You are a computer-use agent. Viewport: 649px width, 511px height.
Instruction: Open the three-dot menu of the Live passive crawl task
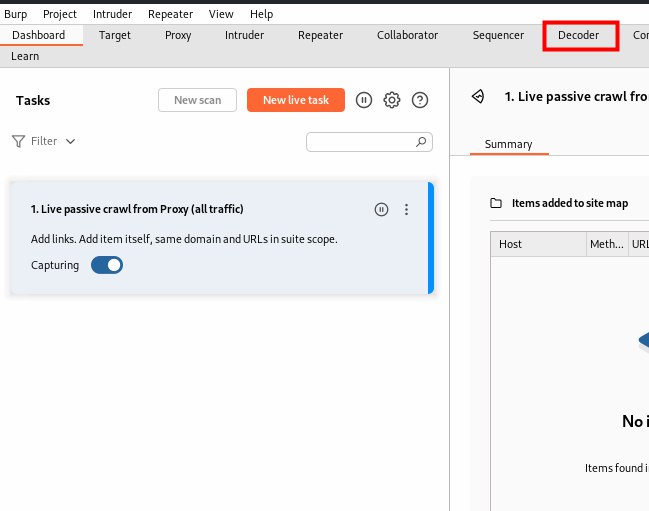[406, 209]
